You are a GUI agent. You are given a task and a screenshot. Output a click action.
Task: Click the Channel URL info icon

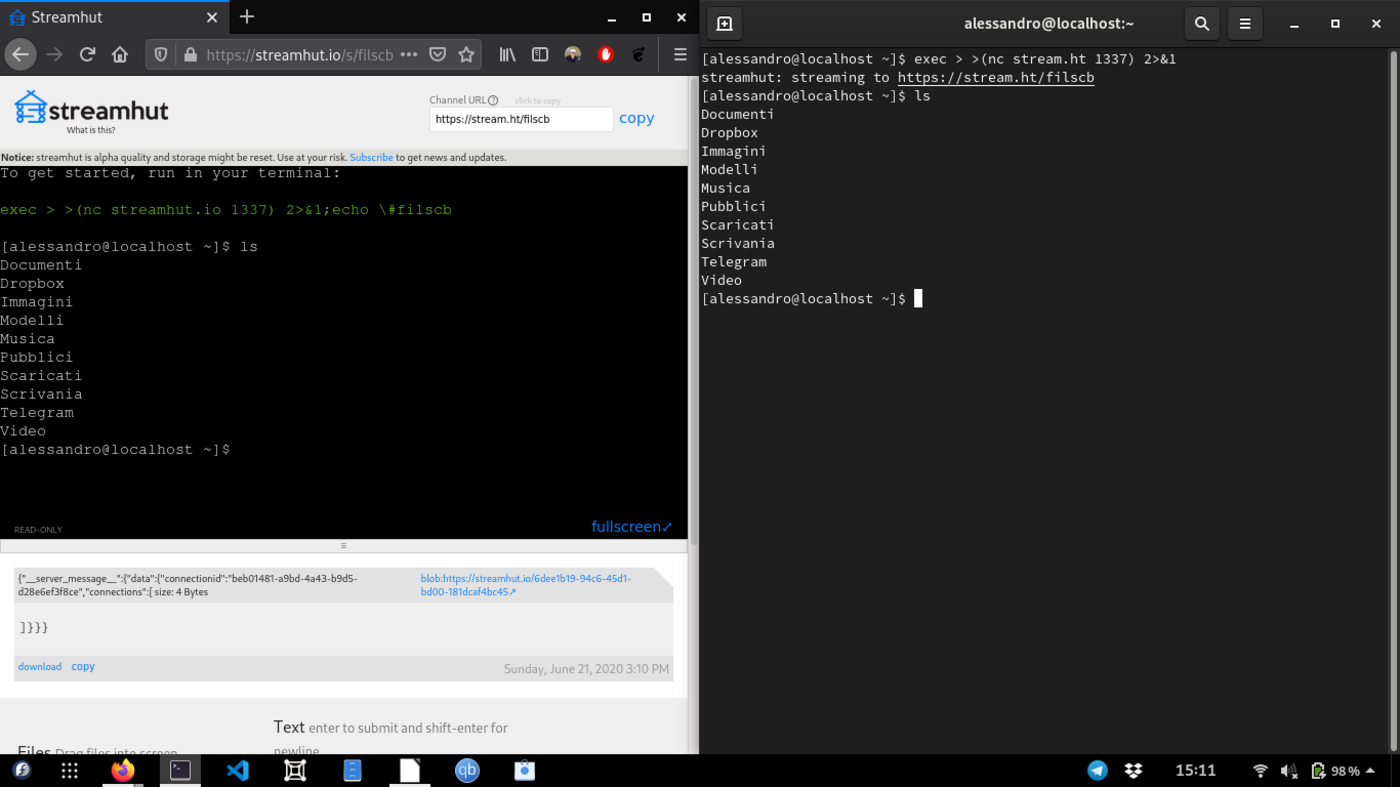pos(495,99)
